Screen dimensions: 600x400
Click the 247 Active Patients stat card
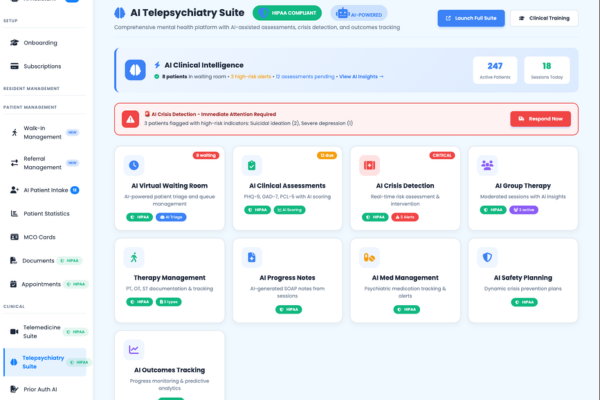coord(493,70)
